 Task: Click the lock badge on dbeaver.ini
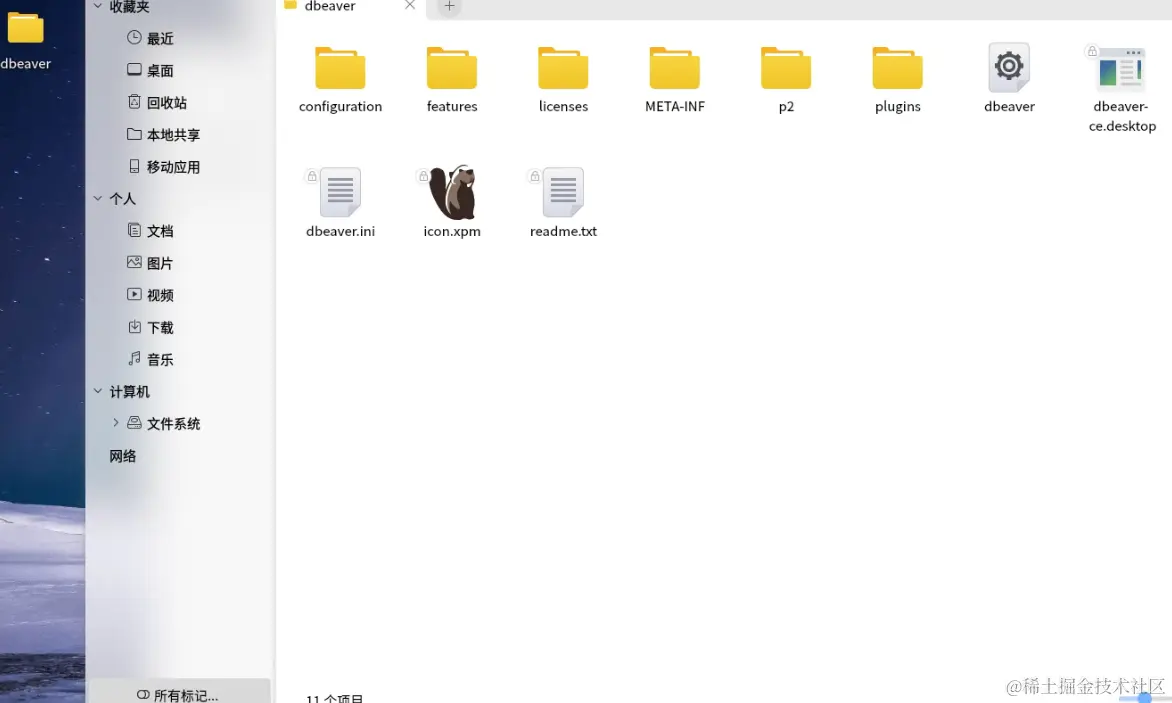[x=312, y=176]
